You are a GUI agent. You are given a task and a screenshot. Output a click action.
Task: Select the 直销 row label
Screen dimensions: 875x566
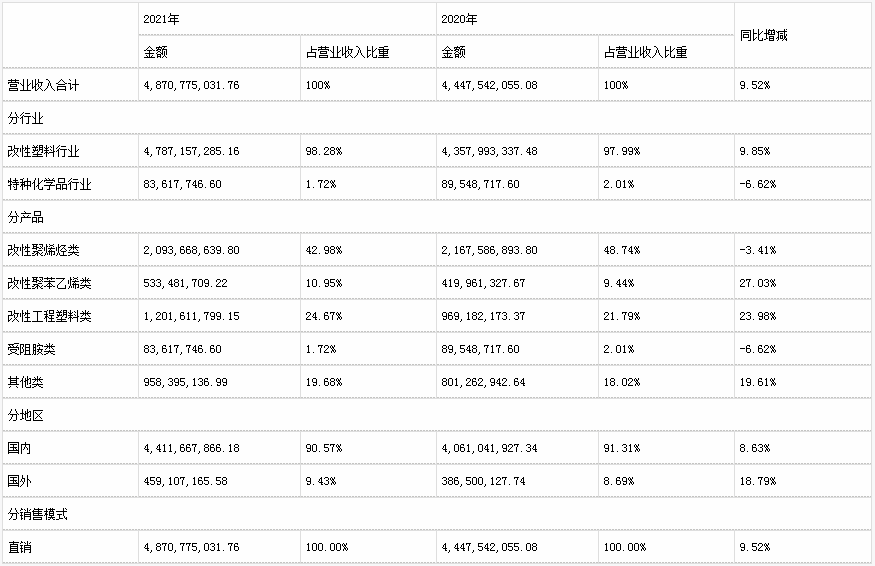point(20,547)
